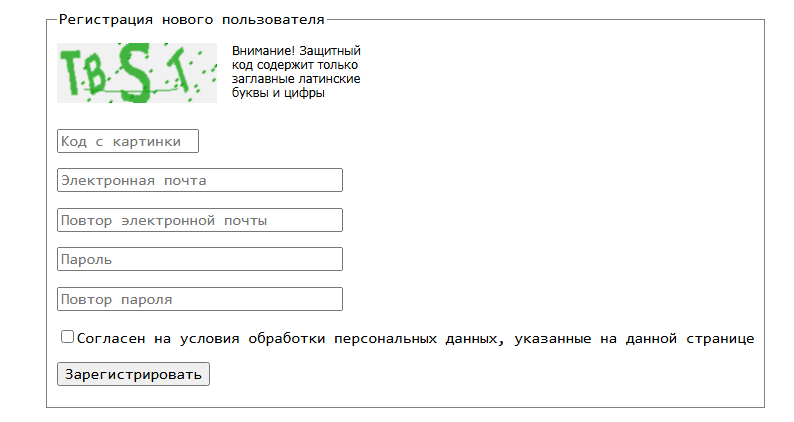The width and height of the screenshot is (794, 422).
Task: Click the 'код содержит только' note line
Action: pyautogui.click(x=295, y=65)
